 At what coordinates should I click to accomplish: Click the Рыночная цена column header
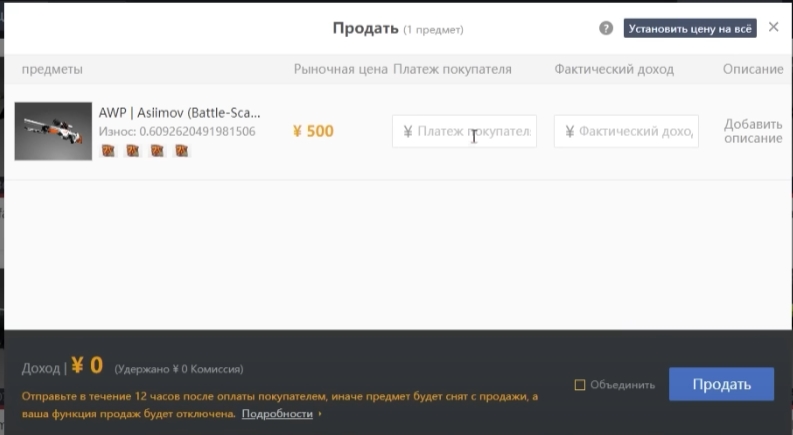click(x=341, y=69)
